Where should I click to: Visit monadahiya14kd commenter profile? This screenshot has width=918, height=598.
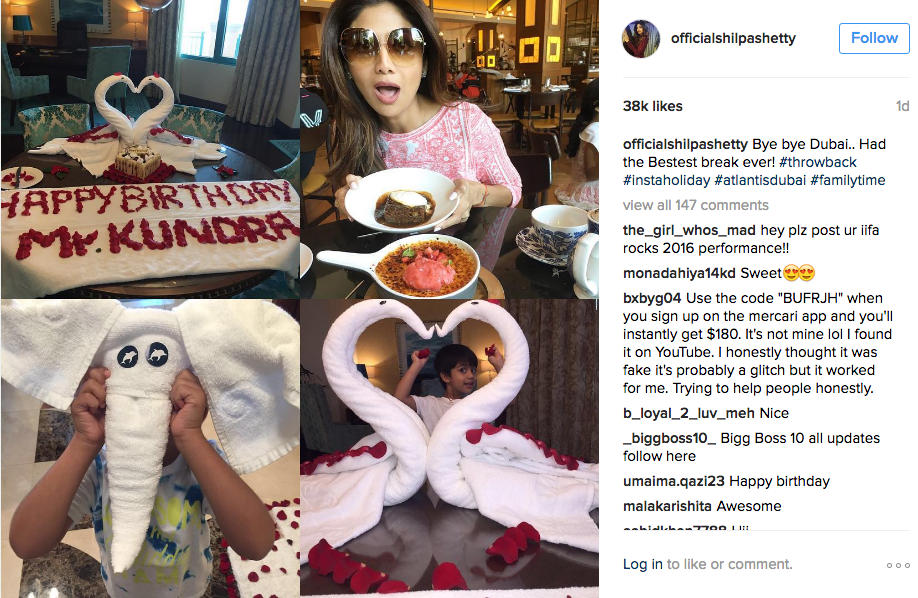click(x=679, y=274)
